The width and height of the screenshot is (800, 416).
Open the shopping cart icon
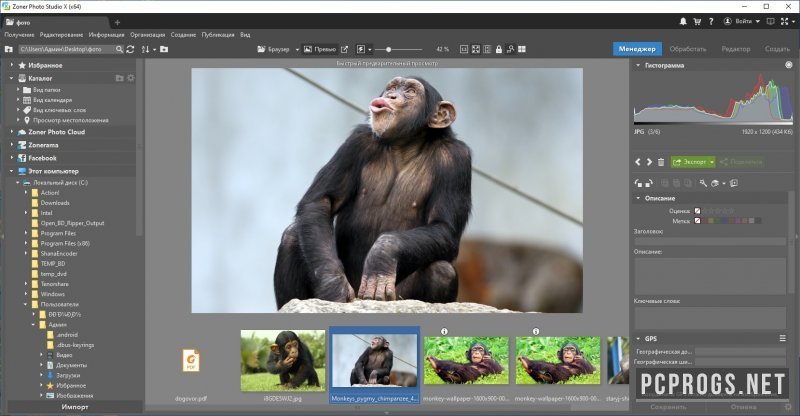(x=697, y=21)
